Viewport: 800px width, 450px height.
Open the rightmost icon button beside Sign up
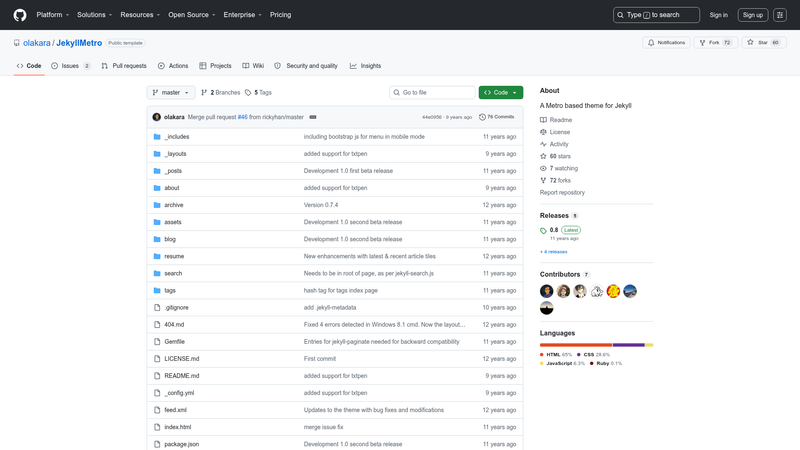point(780,15)
